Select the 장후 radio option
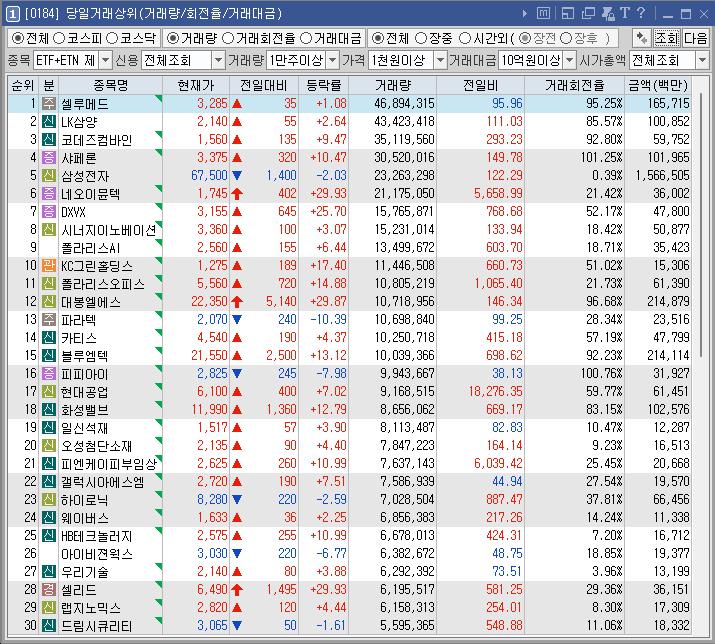715x644 pixels. (565, 38)
